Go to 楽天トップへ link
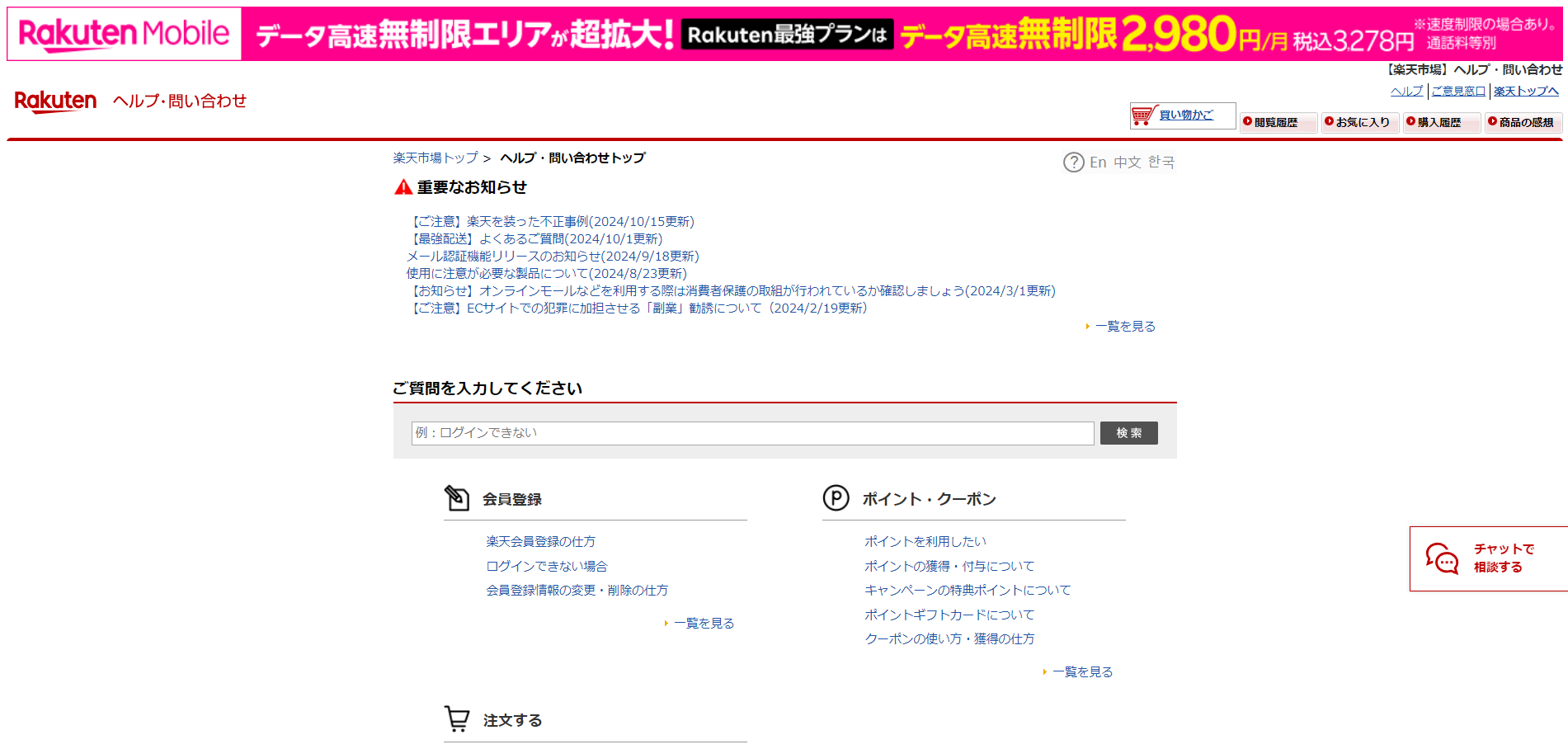The width and height of the screenshot is (1568, 749). coord(1526,92)
